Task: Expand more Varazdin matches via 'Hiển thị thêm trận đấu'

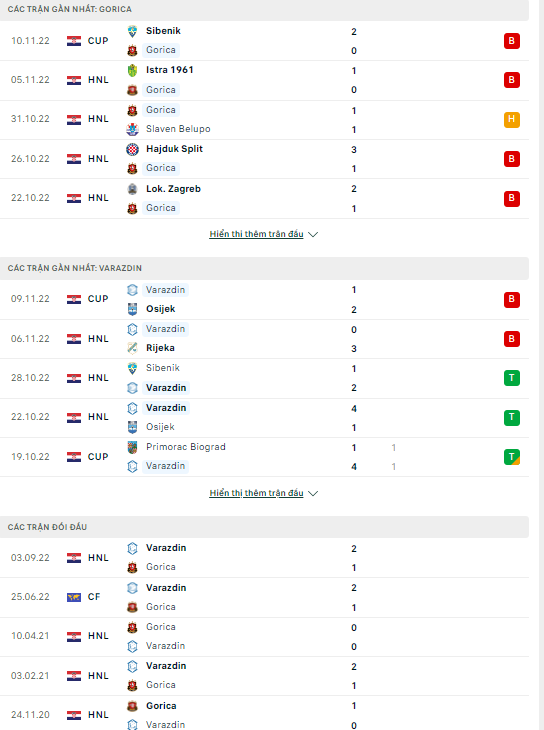Action: [x=256, y=493]
